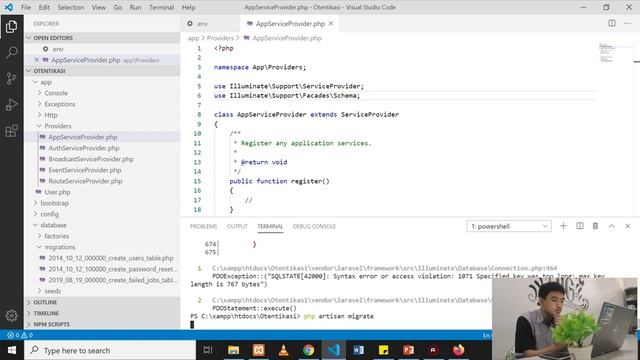640x360 pixels.
Task: Switch to the Problems panel tab
Action: [203, 226]
